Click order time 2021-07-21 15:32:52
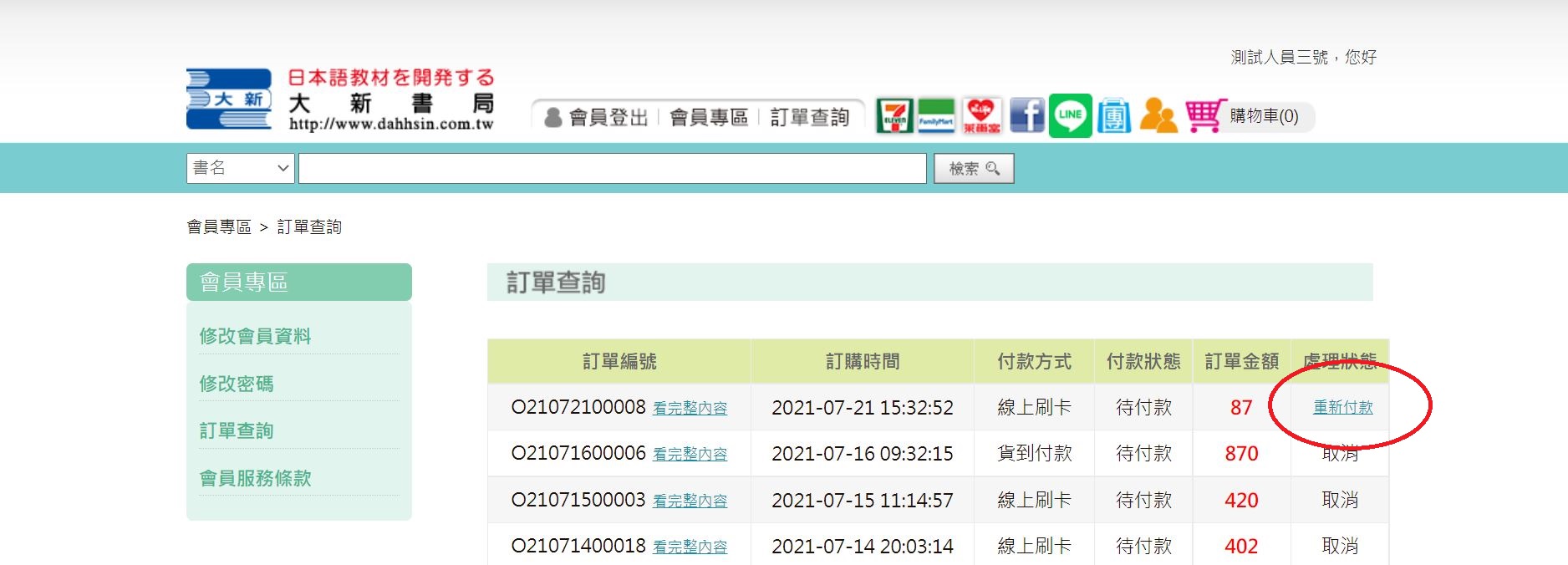The image size is (1568, 565). (x=863, y=407)
